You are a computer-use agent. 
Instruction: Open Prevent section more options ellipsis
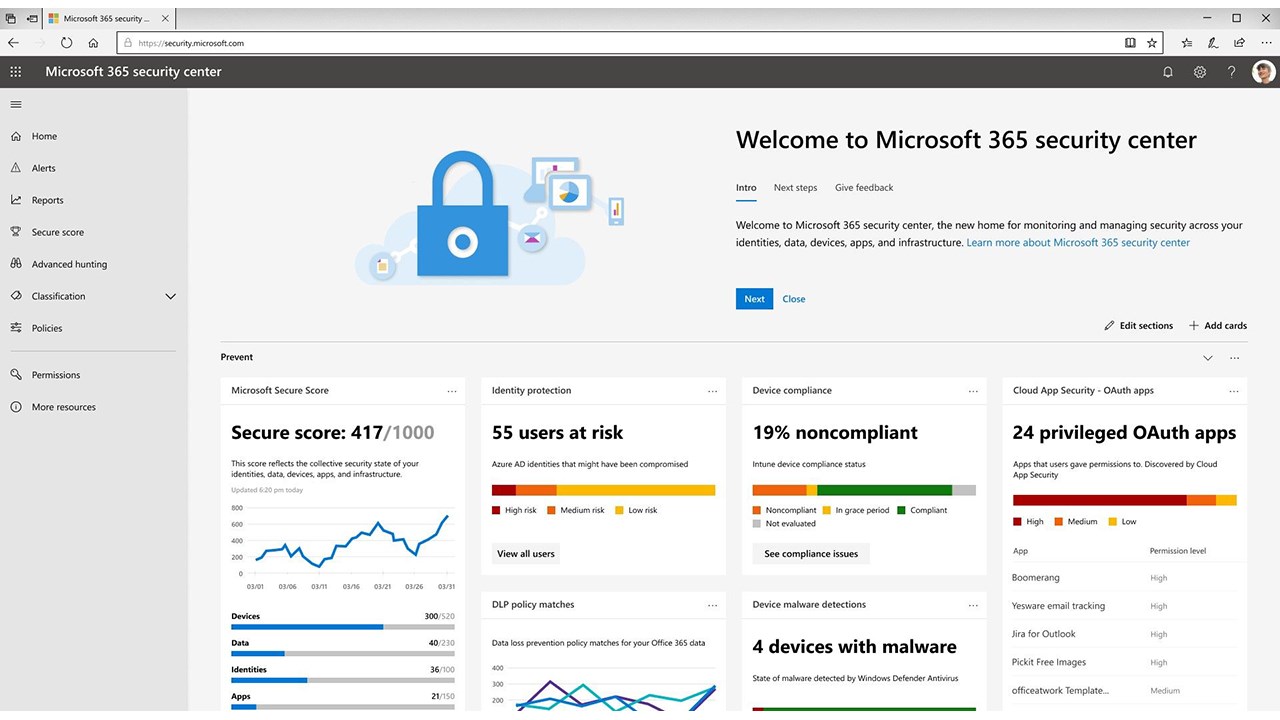point(1235,358)
